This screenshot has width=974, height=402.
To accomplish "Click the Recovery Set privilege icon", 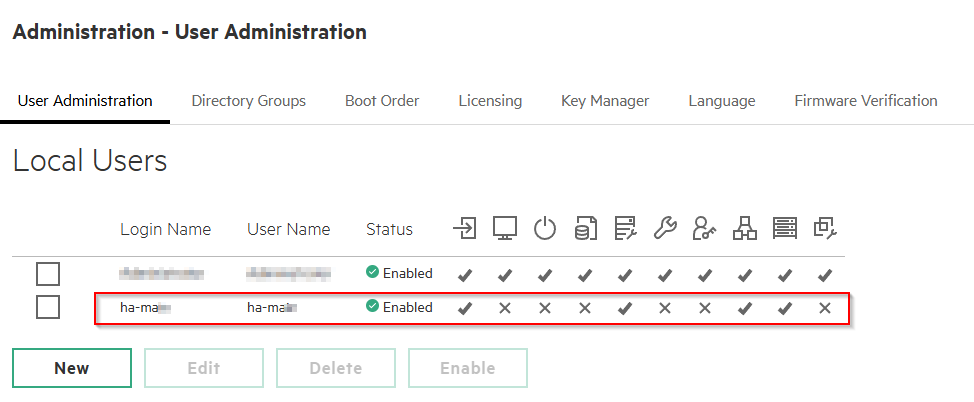I will pos(825,229).
